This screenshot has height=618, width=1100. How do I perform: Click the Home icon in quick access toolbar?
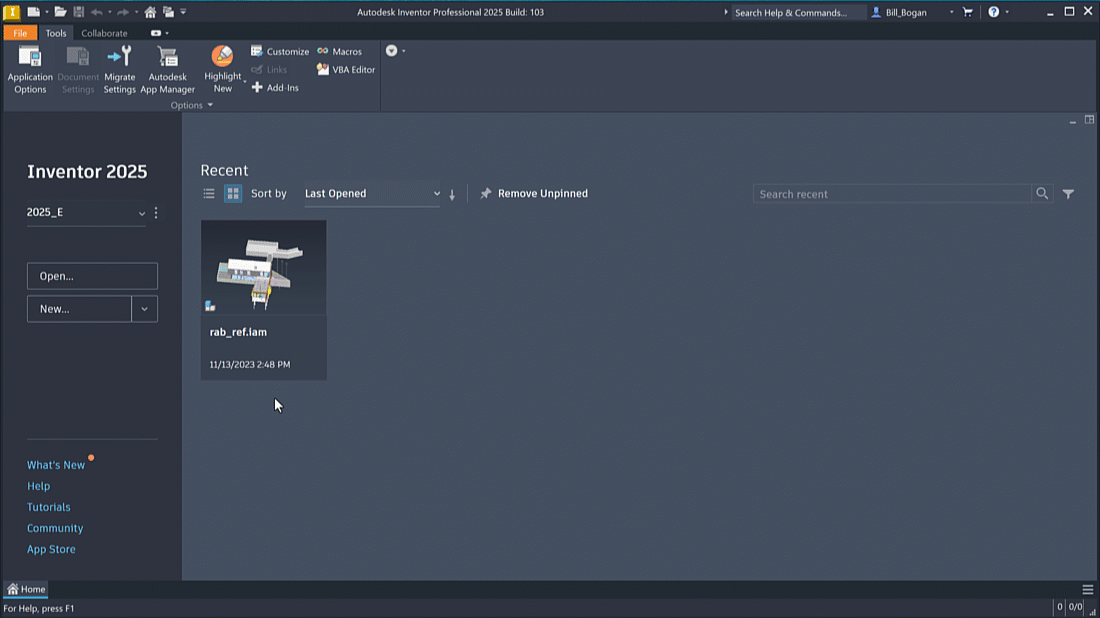[x=150, y=12]
